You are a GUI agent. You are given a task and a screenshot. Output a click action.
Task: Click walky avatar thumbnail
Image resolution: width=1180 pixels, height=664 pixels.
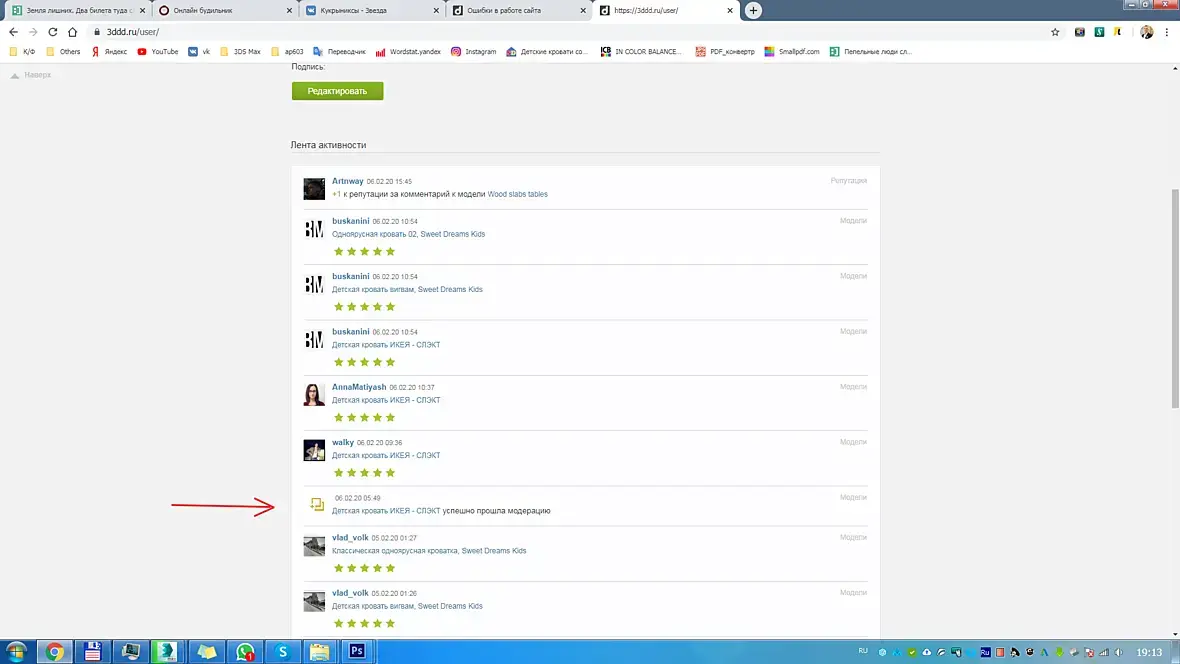tap(314, 450)
